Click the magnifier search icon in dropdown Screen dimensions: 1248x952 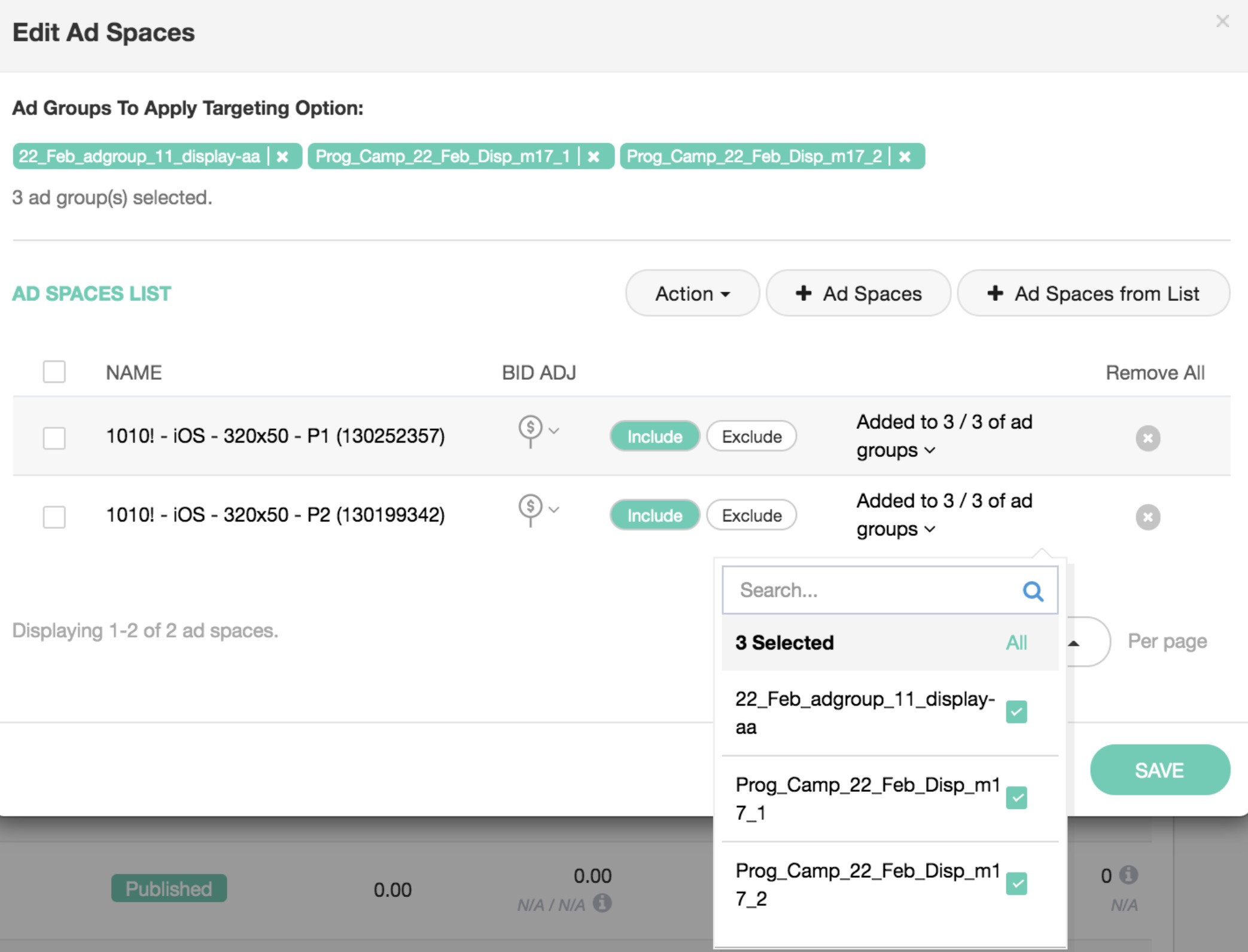1033,591
